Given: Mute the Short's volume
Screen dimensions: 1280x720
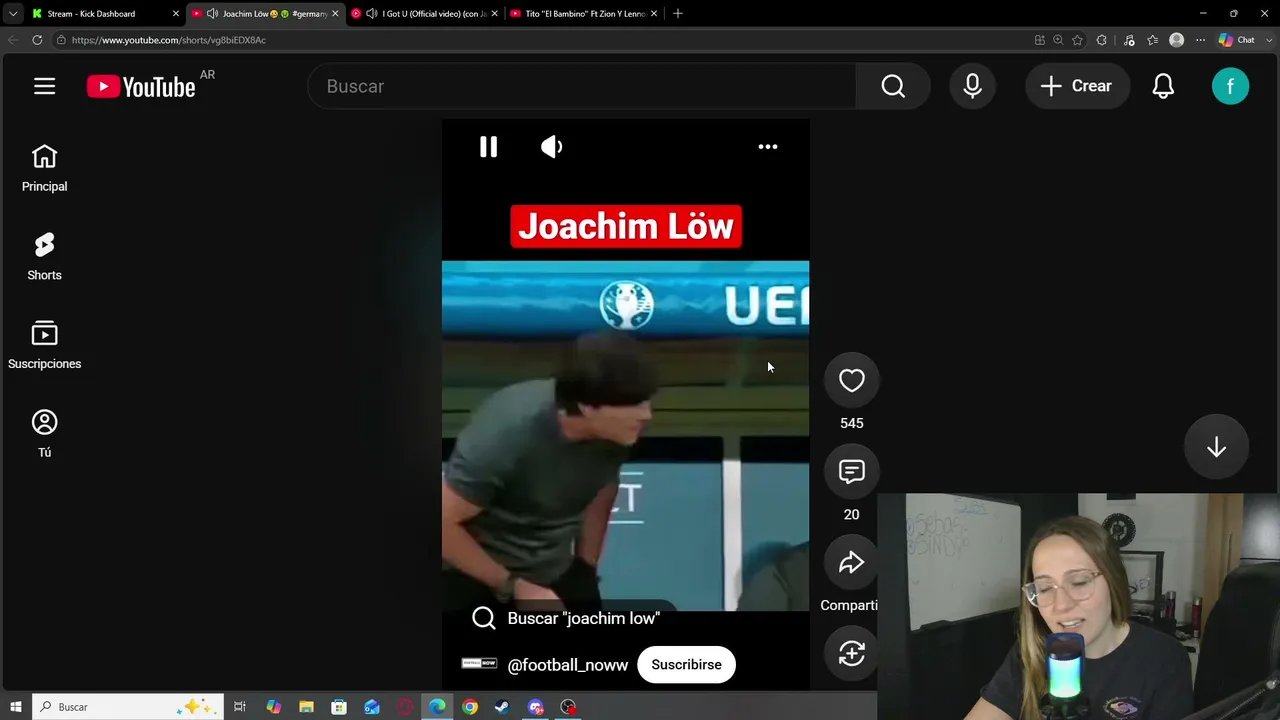Looking at the screenshot, I should tap(552, 147).
